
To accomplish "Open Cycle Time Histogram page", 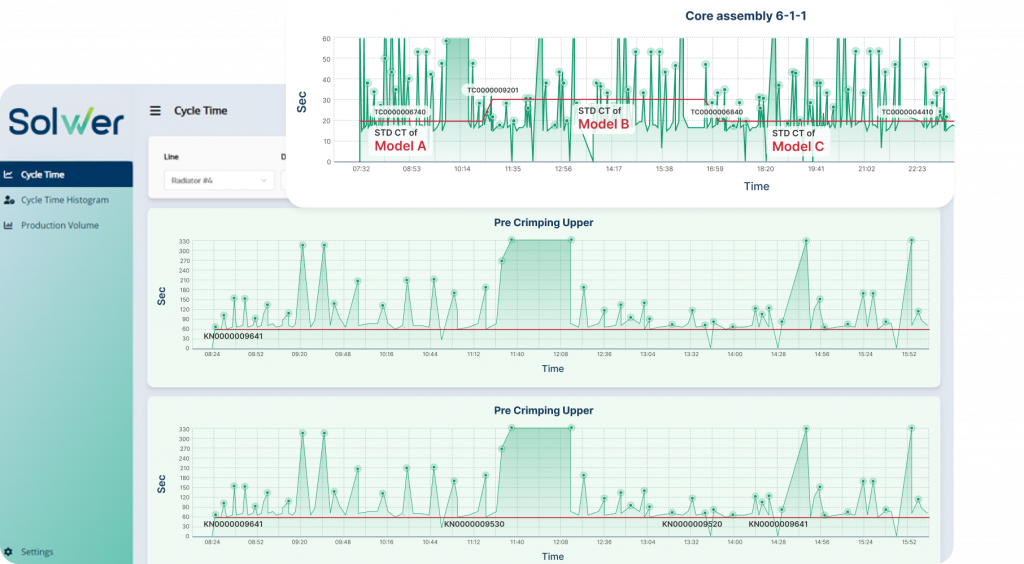I will (65, 200).
